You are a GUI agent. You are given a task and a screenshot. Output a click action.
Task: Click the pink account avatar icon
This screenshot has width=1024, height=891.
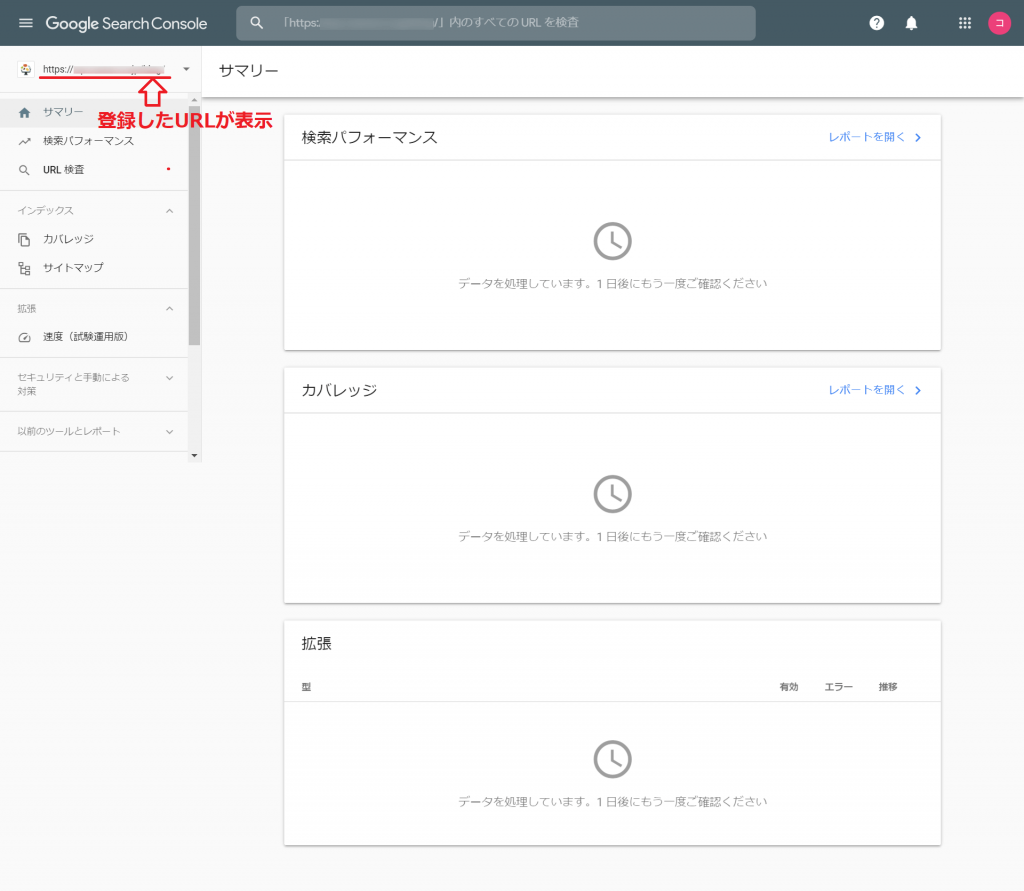(999, 23)
